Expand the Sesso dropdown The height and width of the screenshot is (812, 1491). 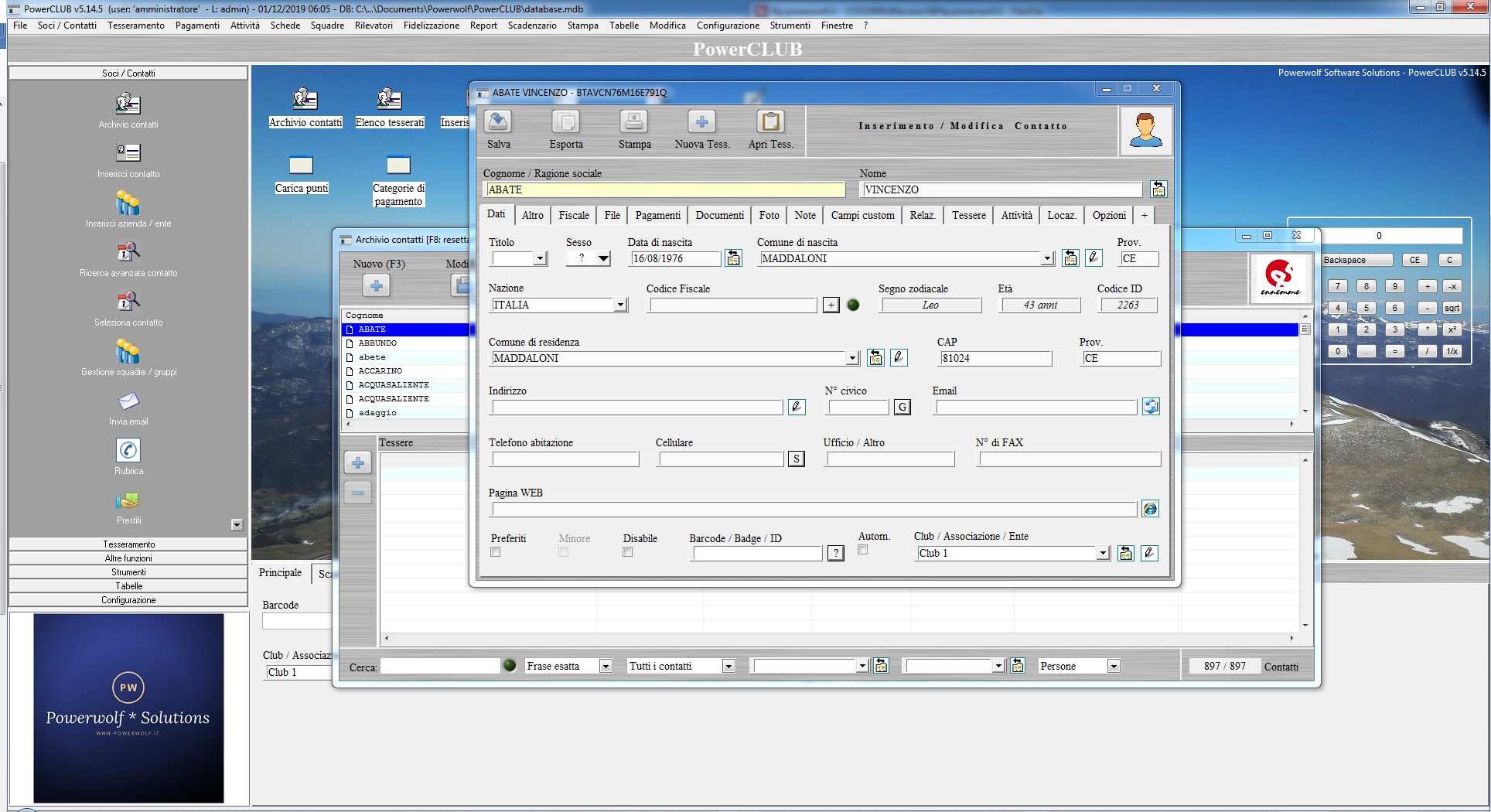603,259
